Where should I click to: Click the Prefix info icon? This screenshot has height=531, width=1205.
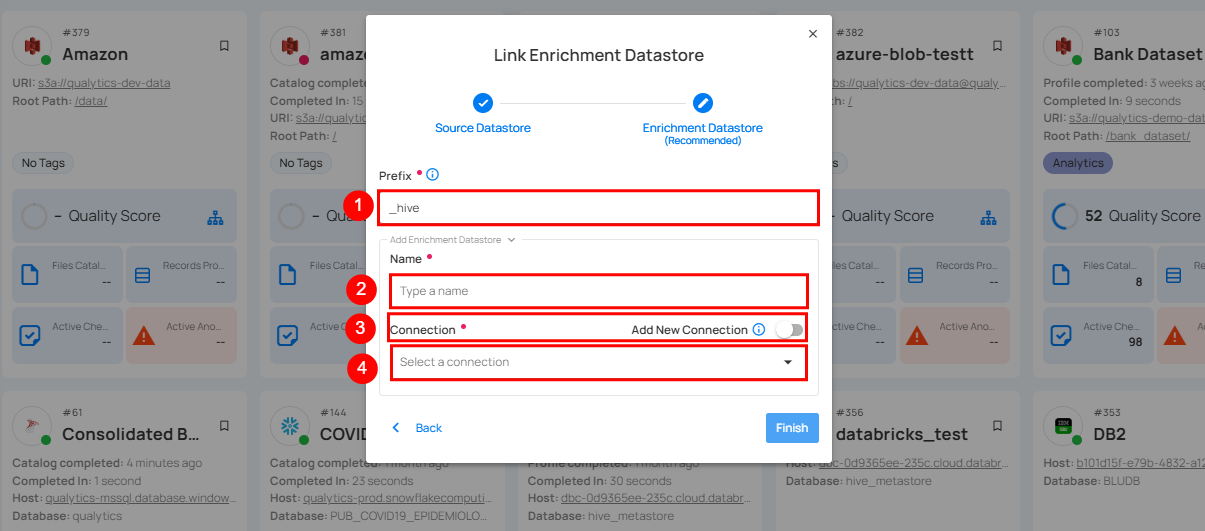pos(432,175)
